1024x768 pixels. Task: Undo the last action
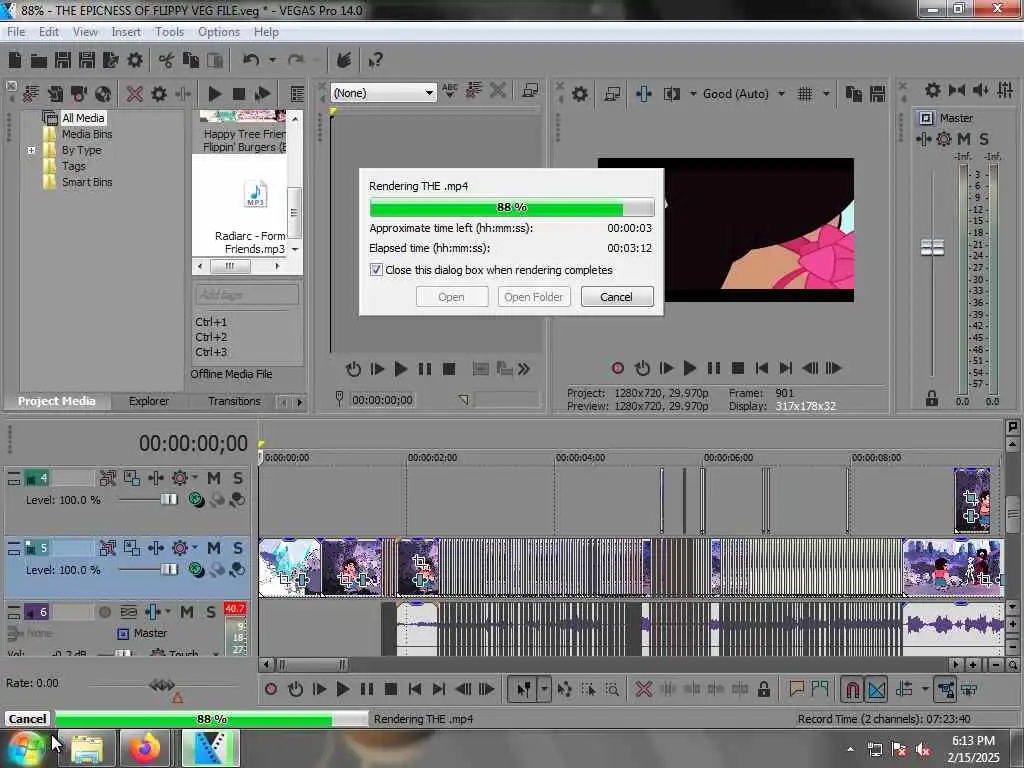(x=251, y=60)
